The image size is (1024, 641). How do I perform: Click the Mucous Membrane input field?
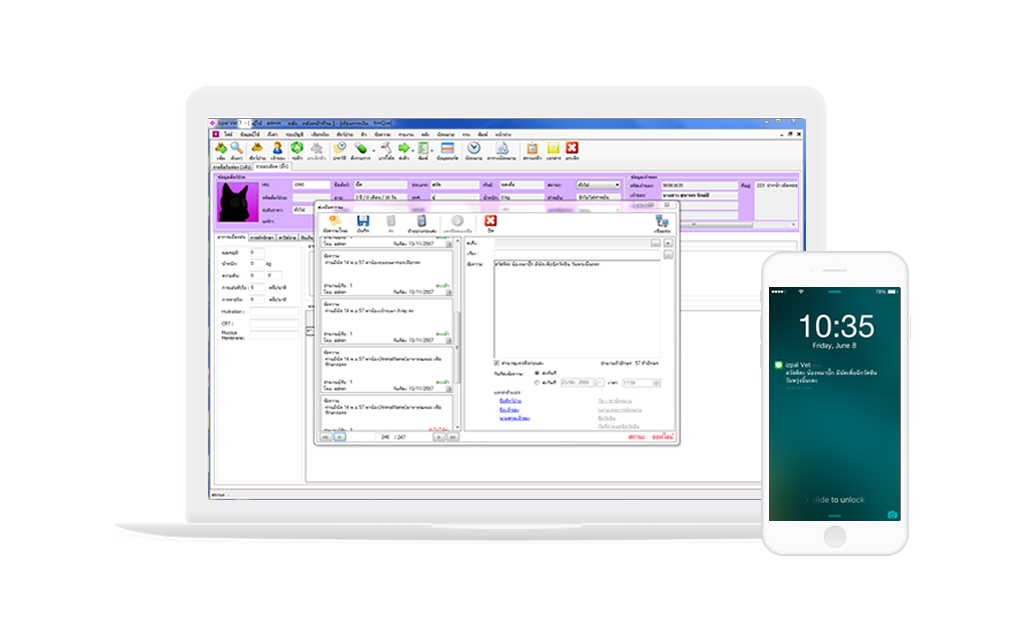click(274, 336)
